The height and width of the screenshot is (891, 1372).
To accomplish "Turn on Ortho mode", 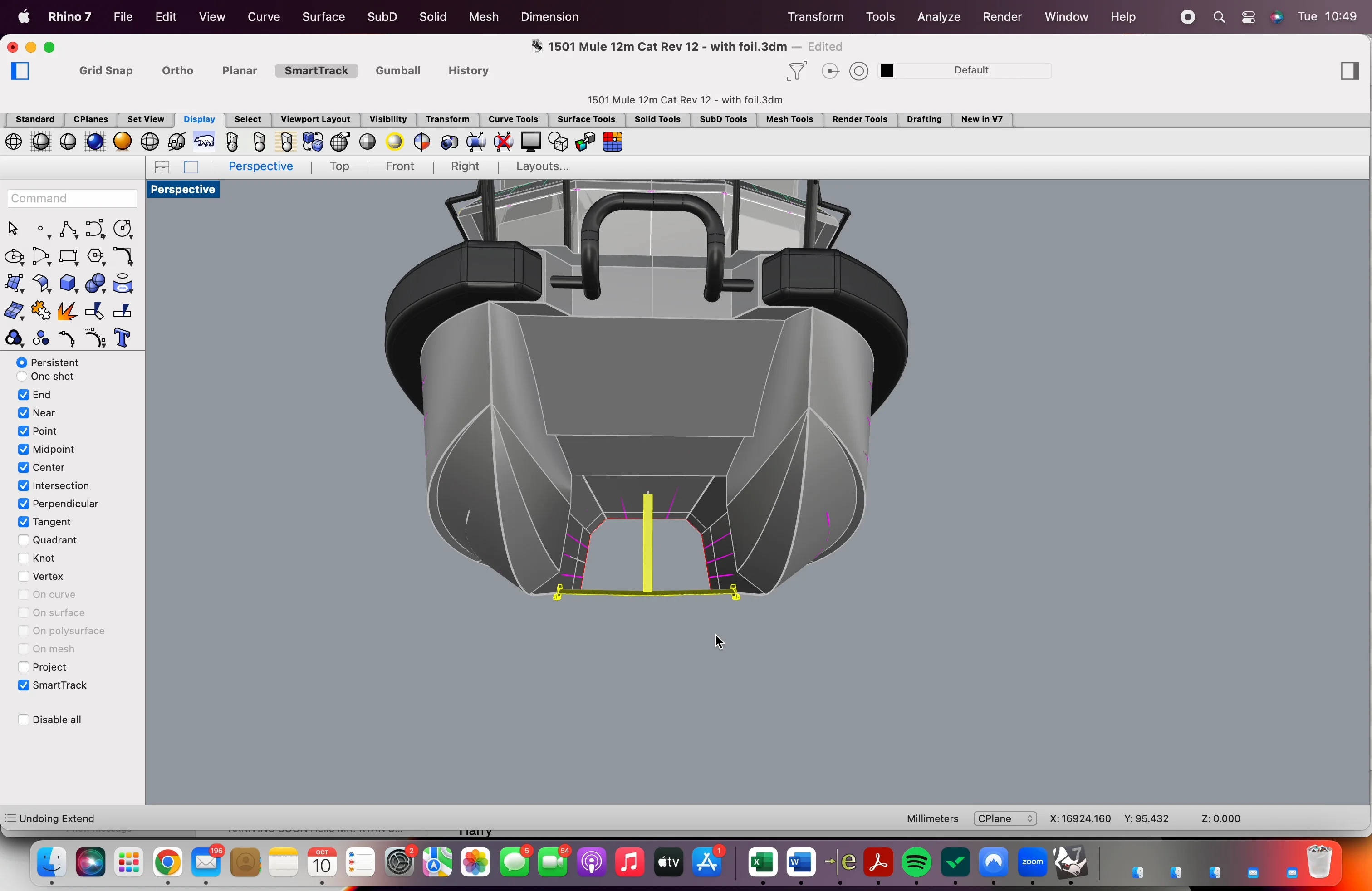I will point(177,71).
